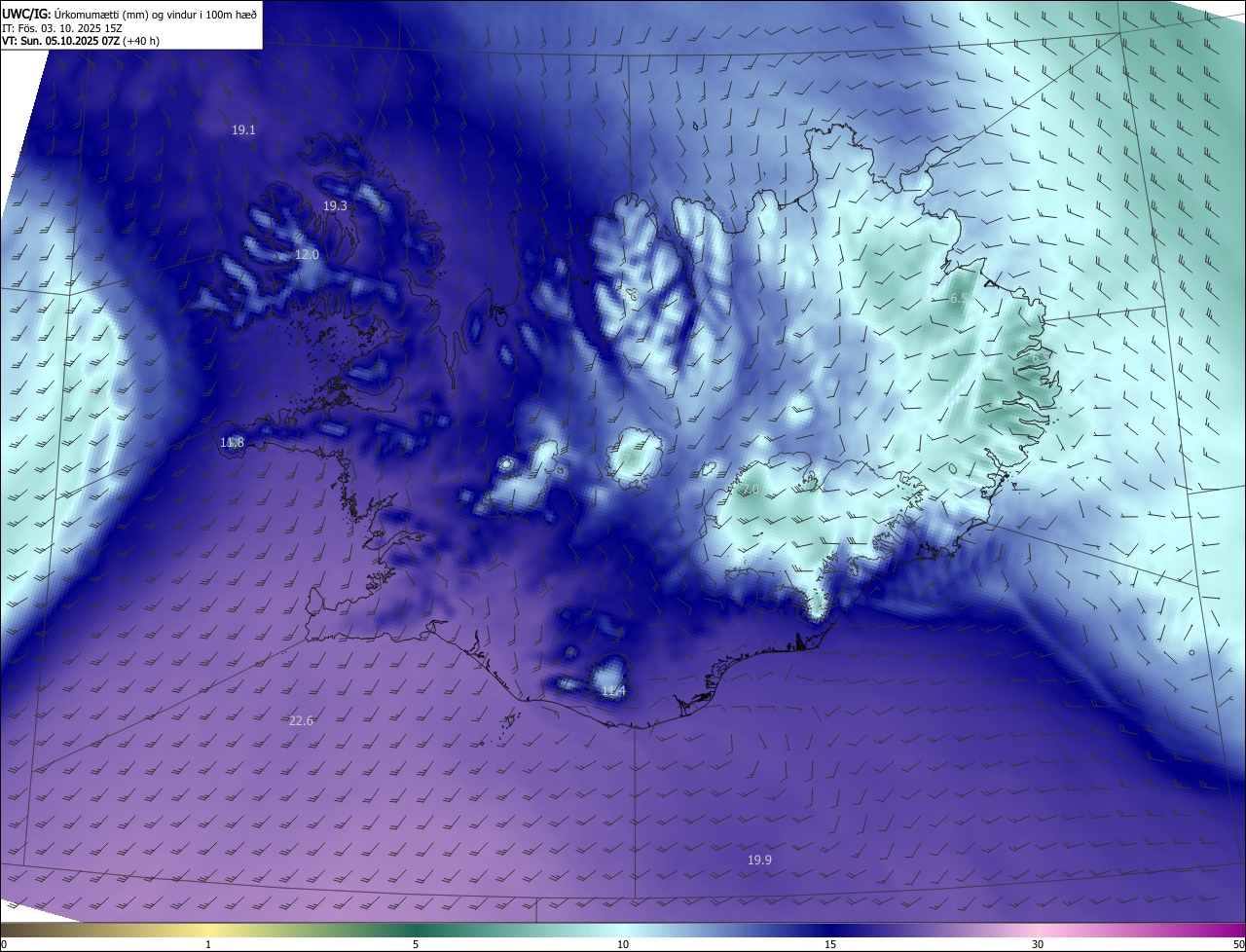The width and height of the screenshot is (1246, 952).
Task: Click the 19.9 value south of Iceland
Action: [759, 860]
